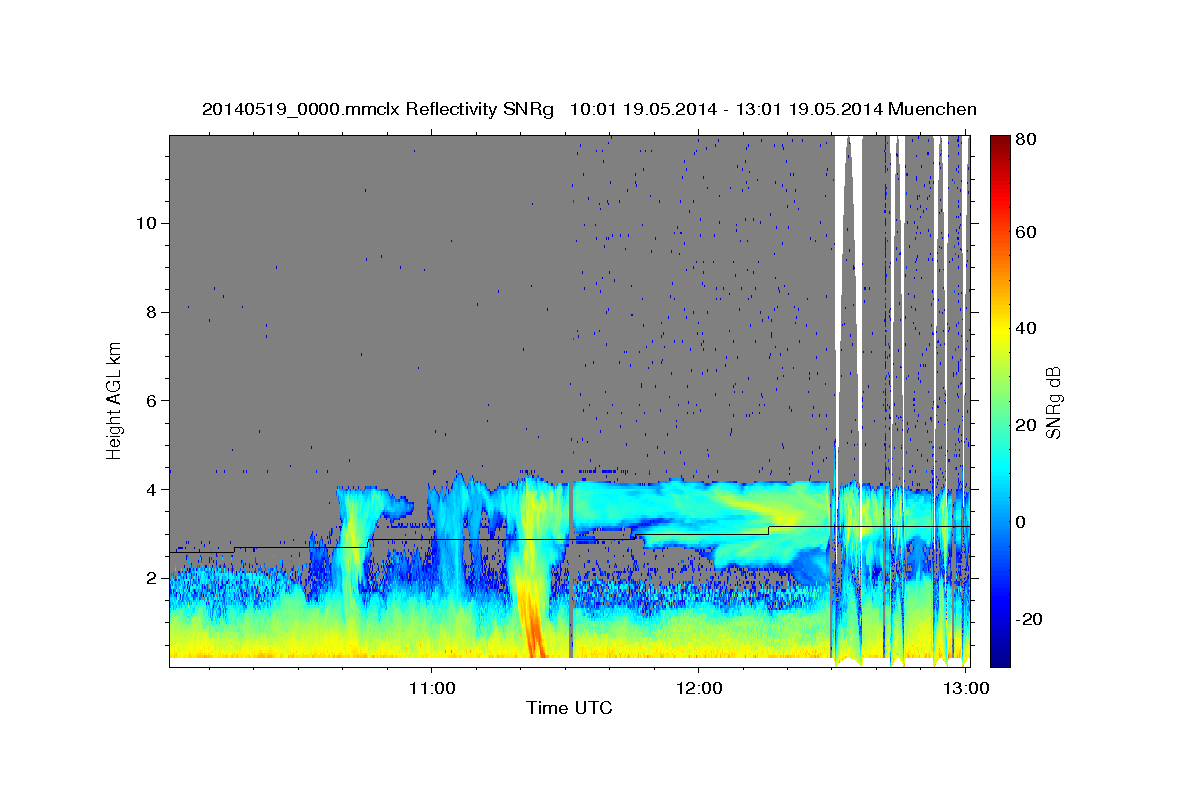
Task: Click the 12:00 time tick label
Action: 698,689
